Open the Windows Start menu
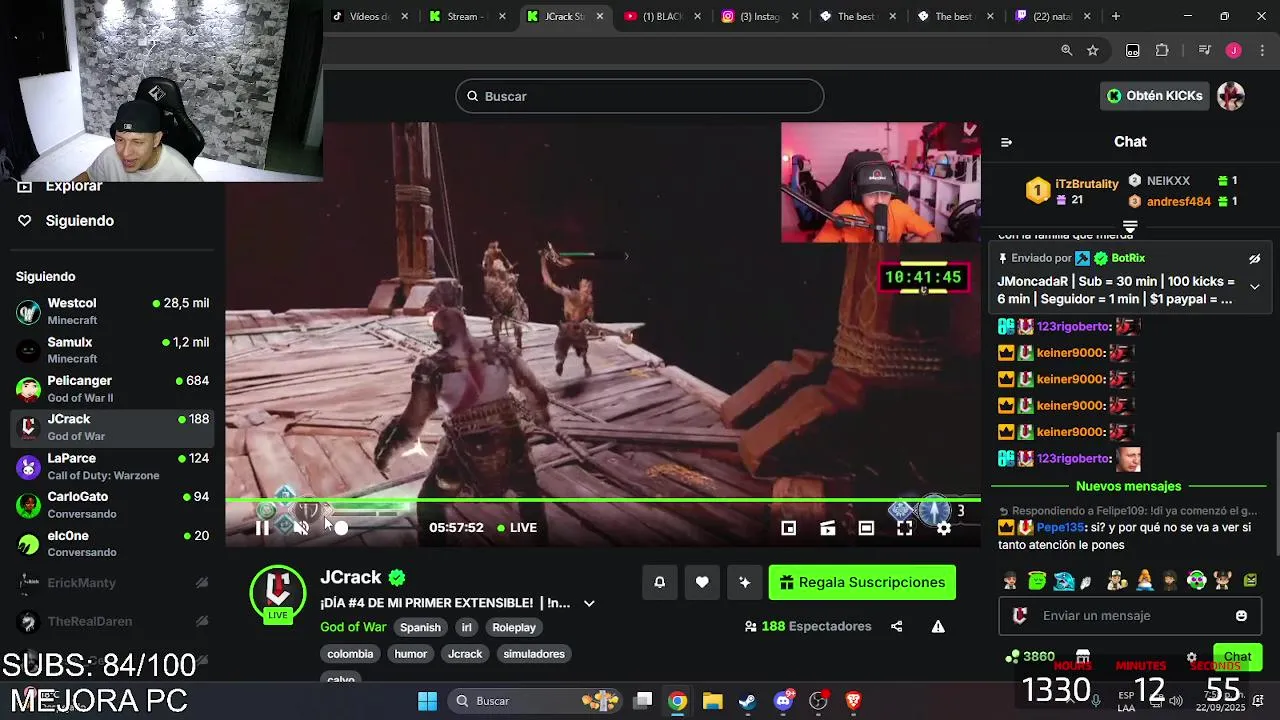The height and width of the screenshot is (720, 1280). pos(427,701)
